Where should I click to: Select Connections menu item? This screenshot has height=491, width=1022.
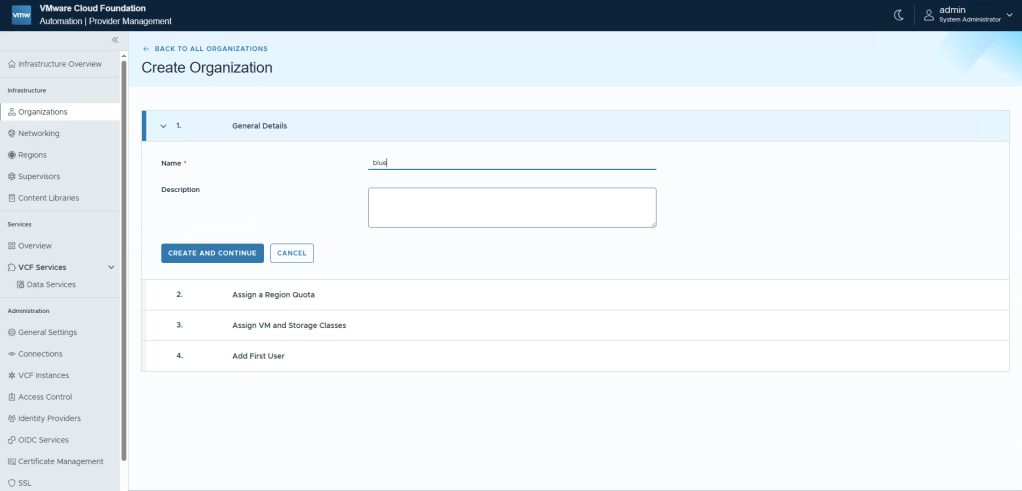[40, 354]
